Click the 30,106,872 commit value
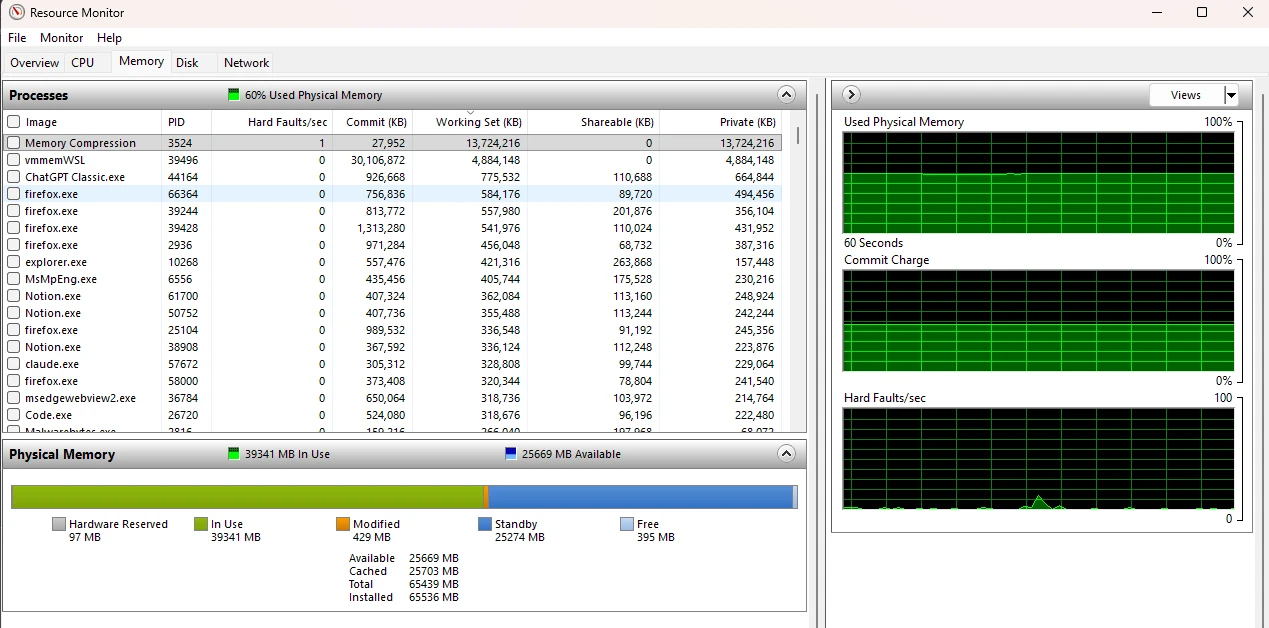This screenshot has width=1269, height=628. click(378, 160)
